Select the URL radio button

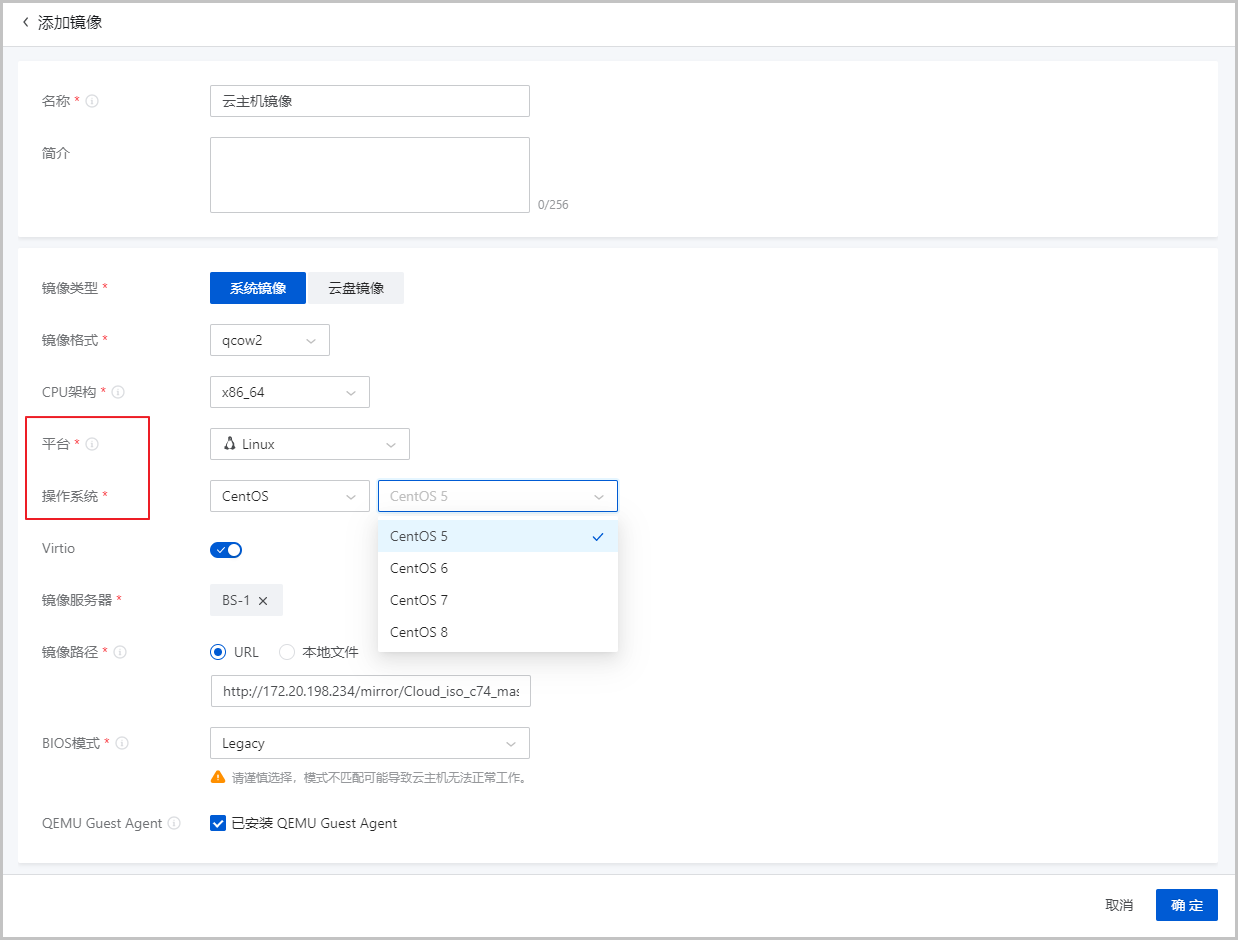(x=218, y=652)
